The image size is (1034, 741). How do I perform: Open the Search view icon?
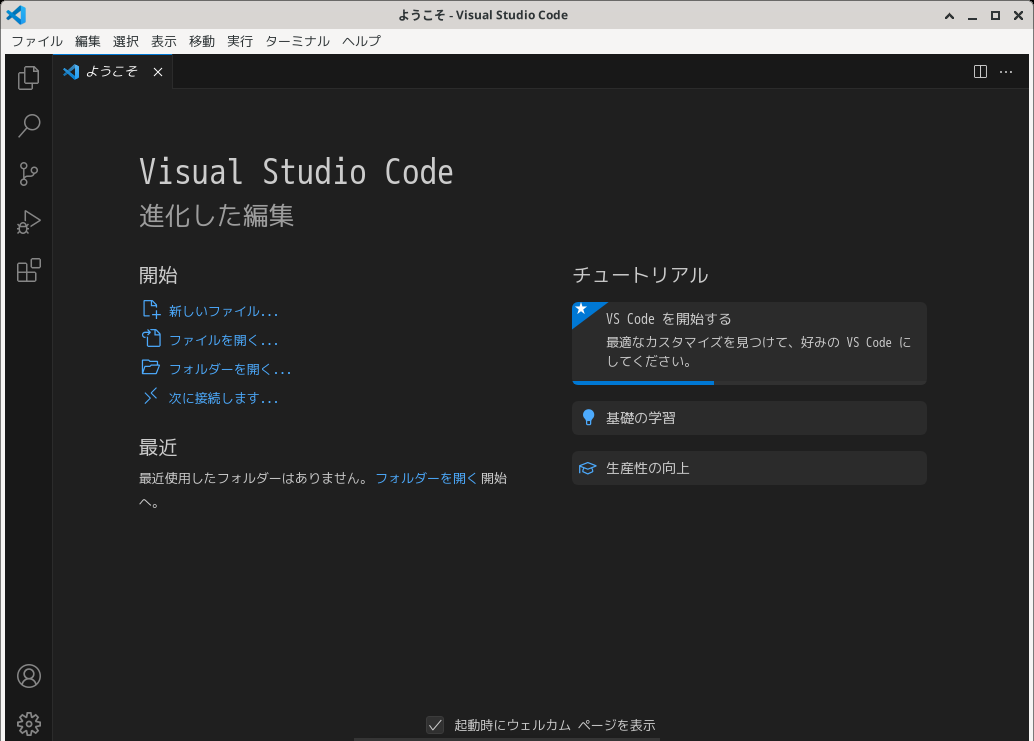(x=28, y=125)
